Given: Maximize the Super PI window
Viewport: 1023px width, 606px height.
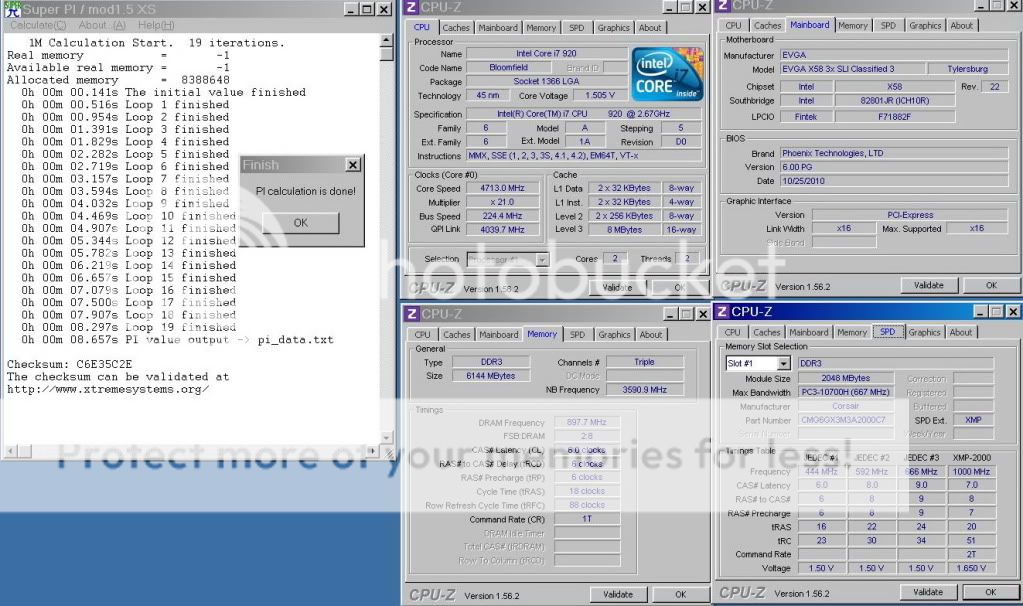Looking at the screenshot, I should (368, 8).
